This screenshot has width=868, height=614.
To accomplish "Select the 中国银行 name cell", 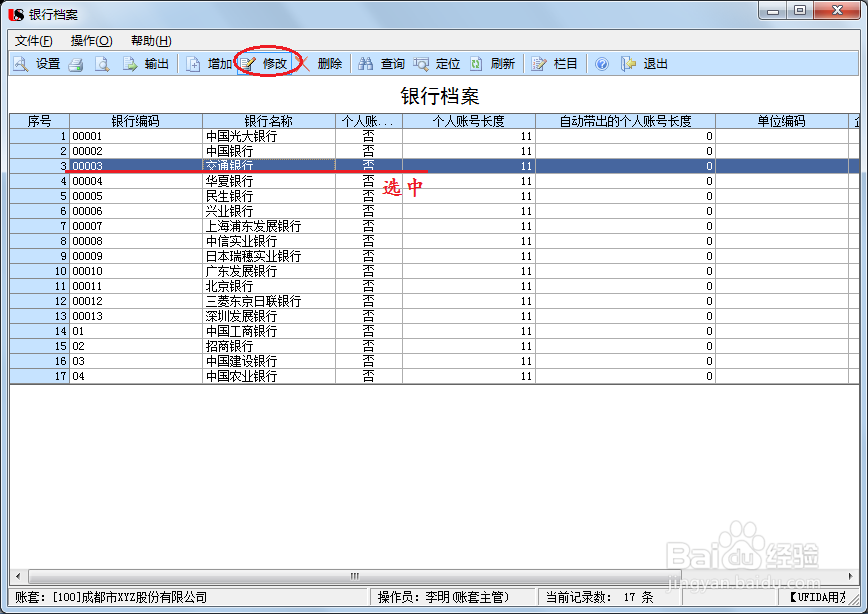I will (269, 151).
